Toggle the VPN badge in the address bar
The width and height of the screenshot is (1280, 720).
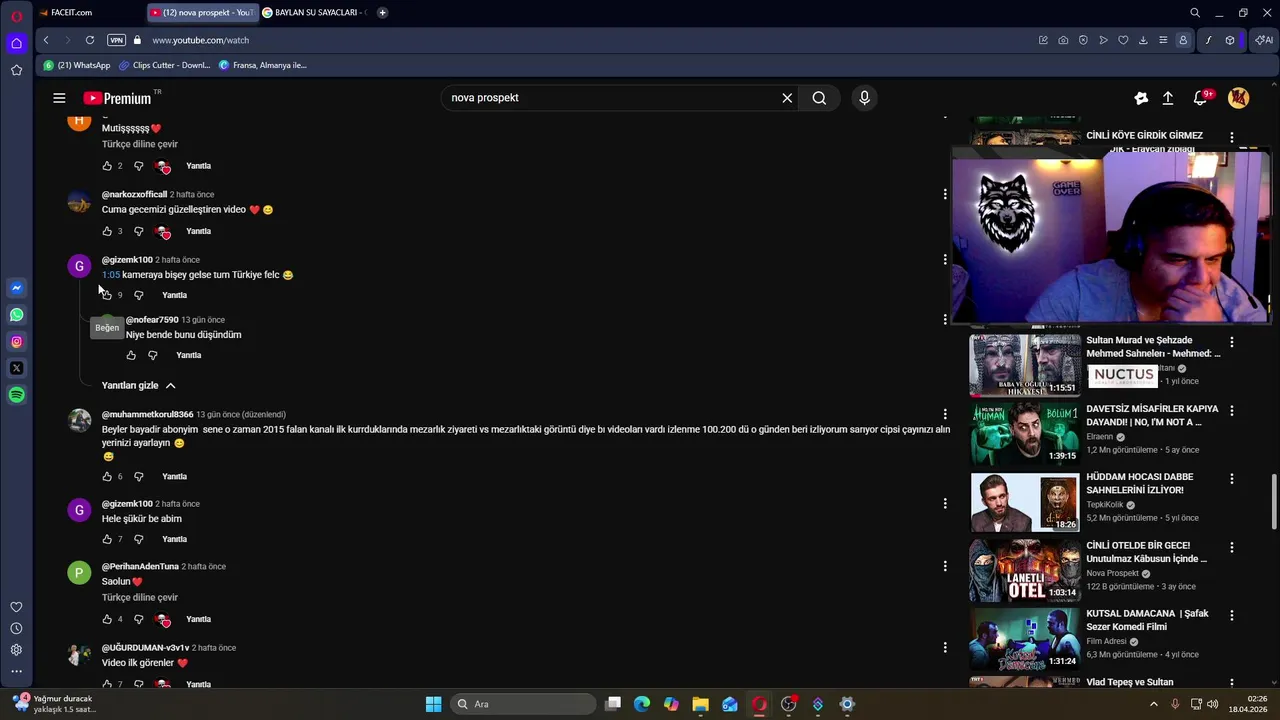pyautogui.click(x=116, y=40)
